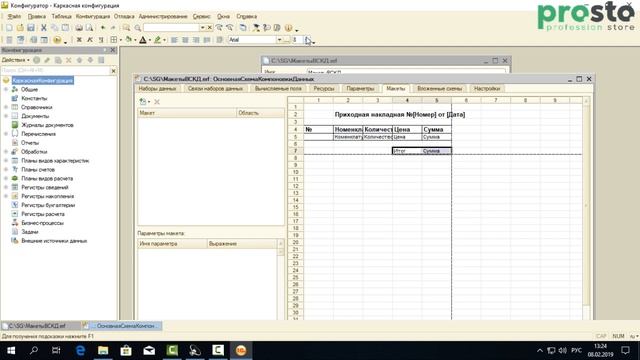The image size is (640, 360).
Task: Expand Регистры сведений tree node
Action: click(6, 187)
